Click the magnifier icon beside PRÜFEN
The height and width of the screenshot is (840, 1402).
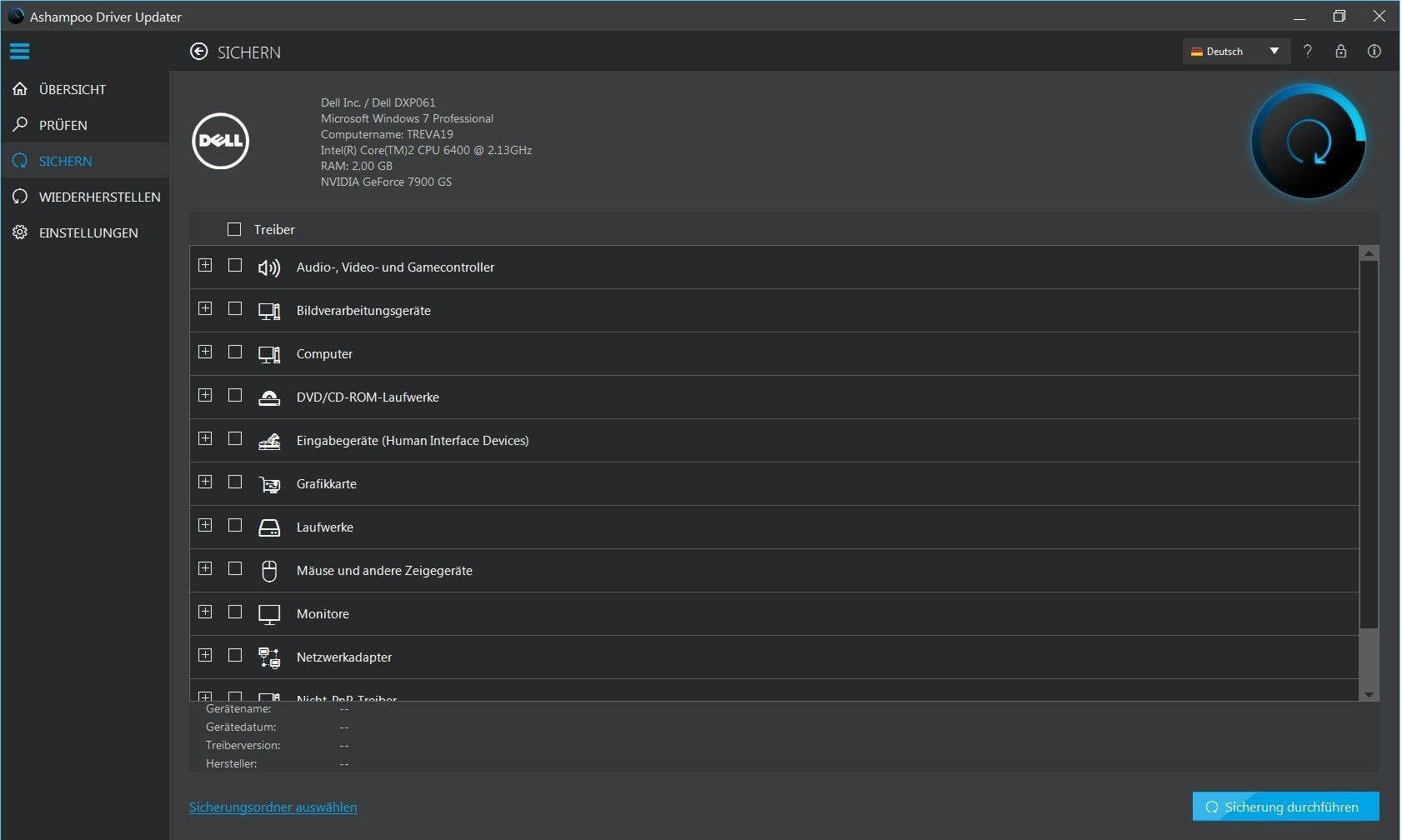(20, 124)
